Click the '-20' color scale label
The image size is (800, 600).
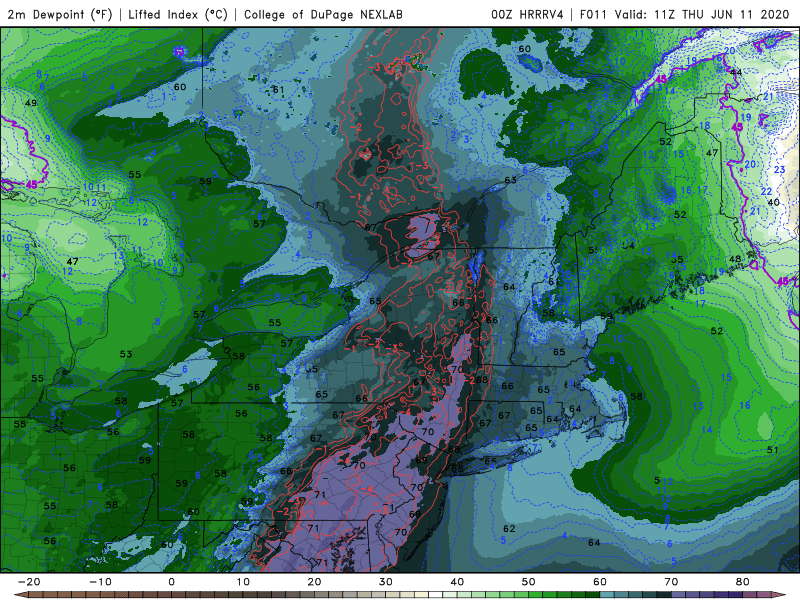29,582
